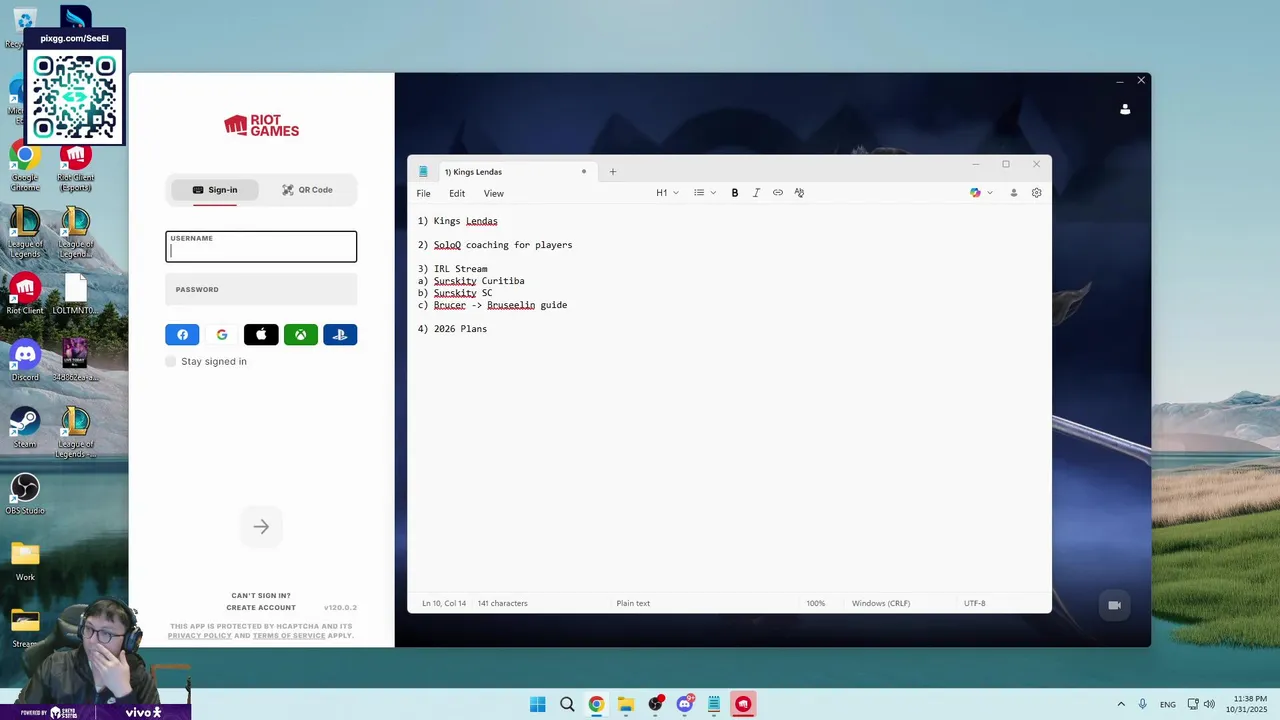
Task: Click 'Ln 10, Col 14' in status bar
Action: pyautogui.click(x=444, y=603)
